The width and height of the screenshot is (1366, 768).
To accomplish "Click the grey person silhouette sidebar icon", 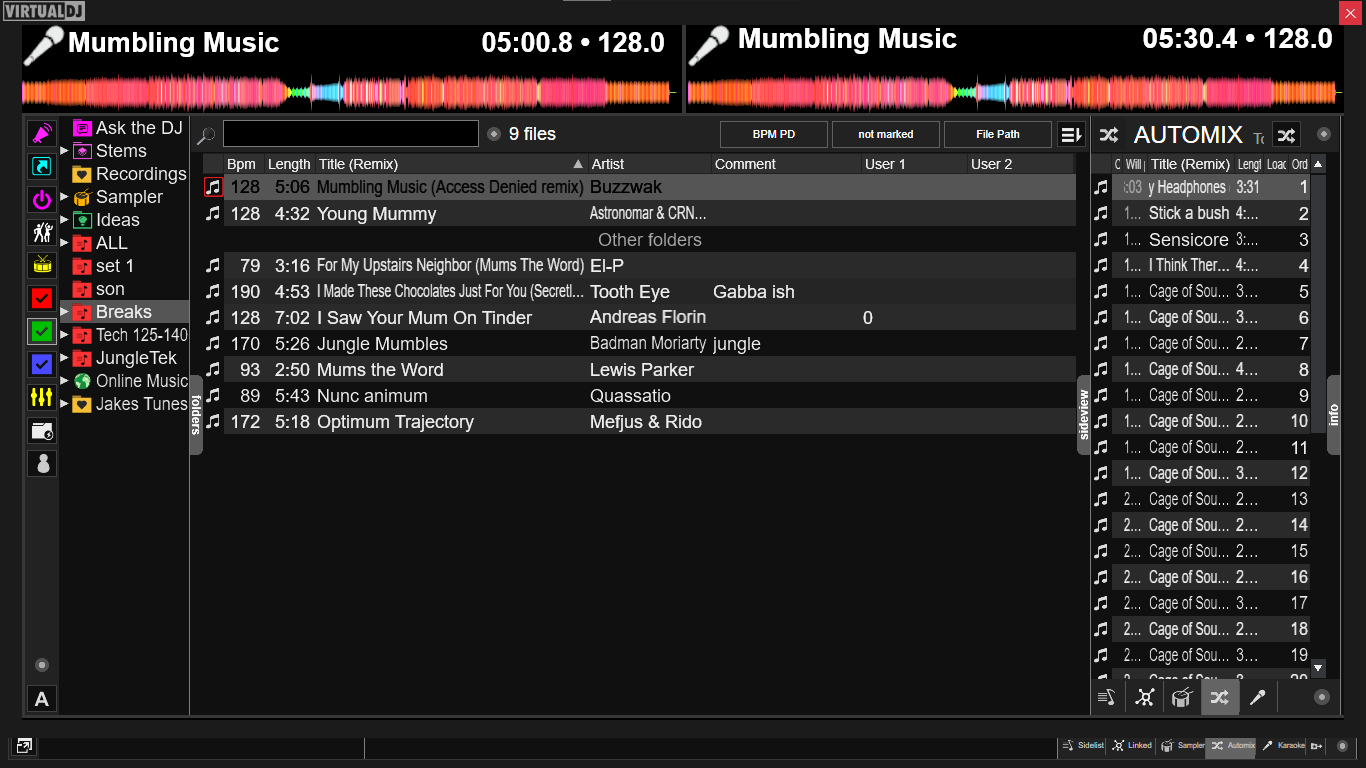I will [x=41, y=463].
